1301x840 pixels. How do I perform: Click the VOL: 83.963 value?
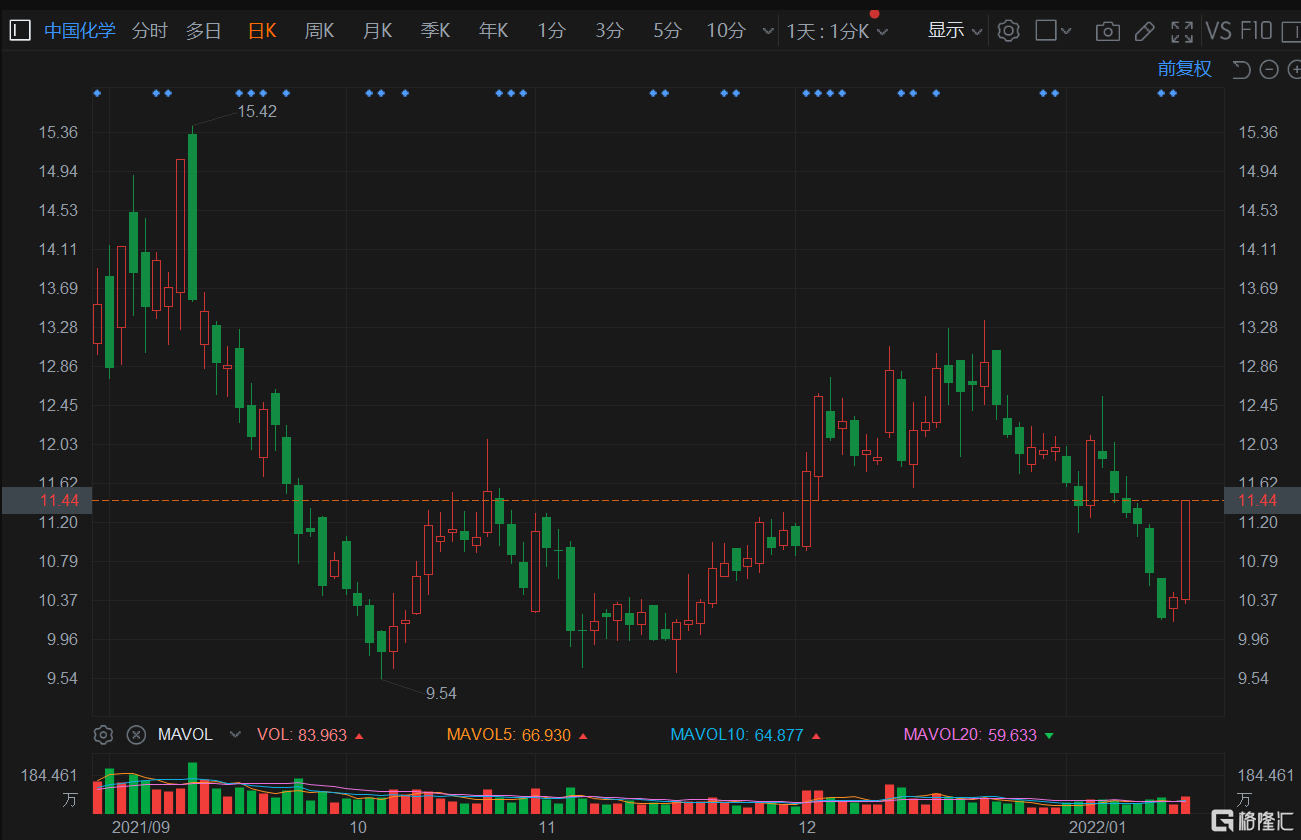(302, 735)
